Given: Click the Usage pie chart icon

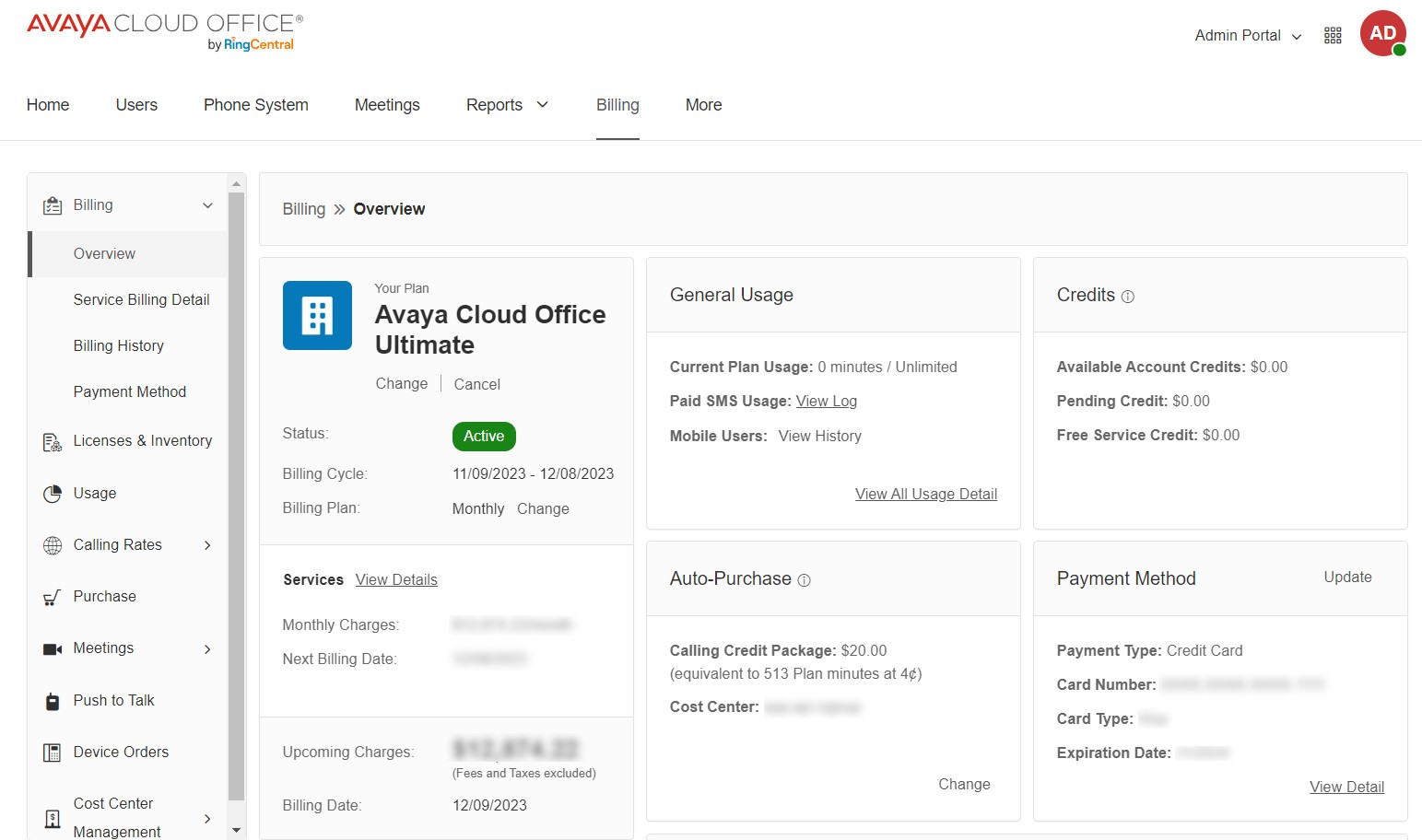Looking at the screenshot, I should click(53, 494).
